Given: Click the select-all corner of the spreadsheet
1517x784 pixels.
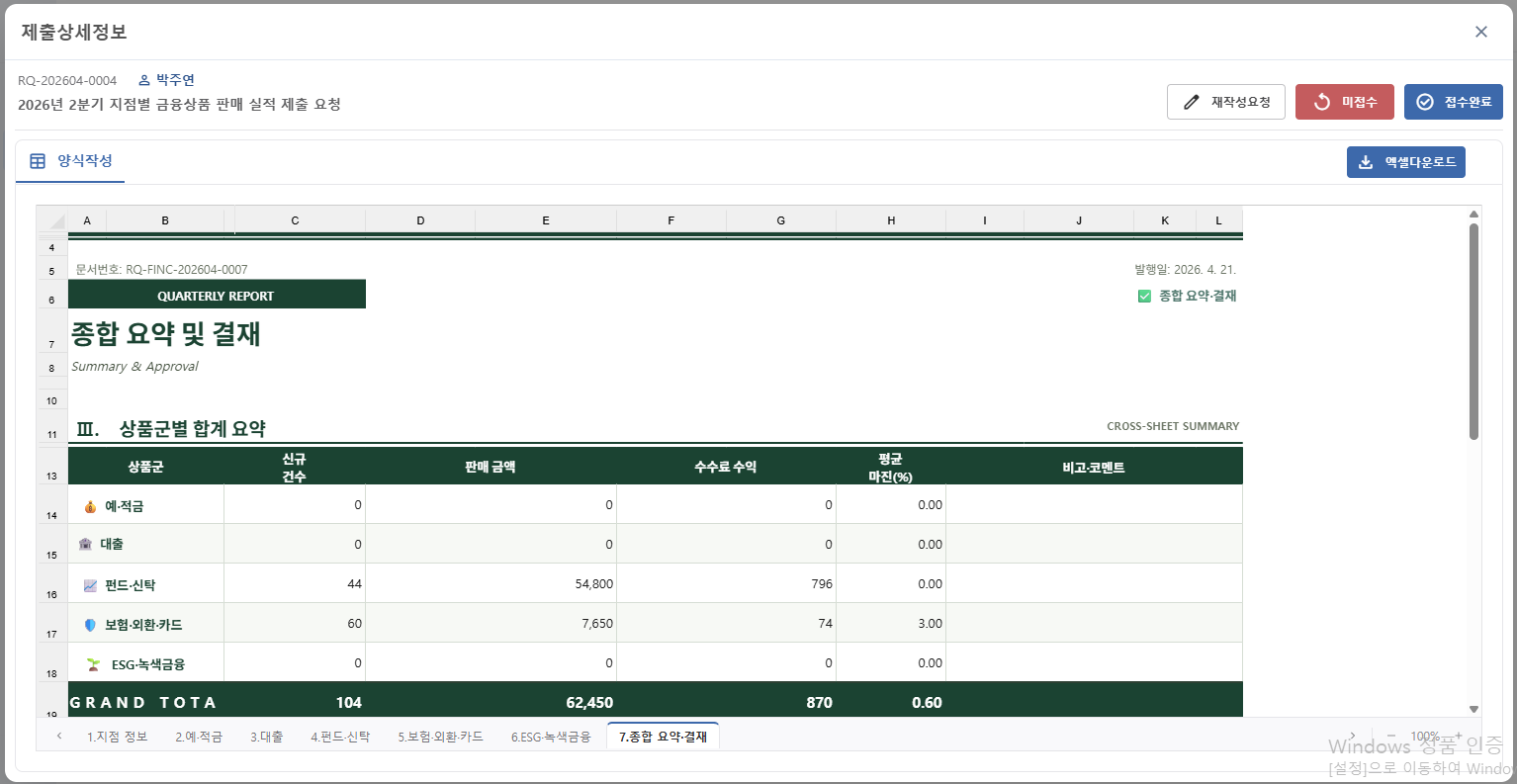Looking at the screenshot, I should tap(52, 220).
